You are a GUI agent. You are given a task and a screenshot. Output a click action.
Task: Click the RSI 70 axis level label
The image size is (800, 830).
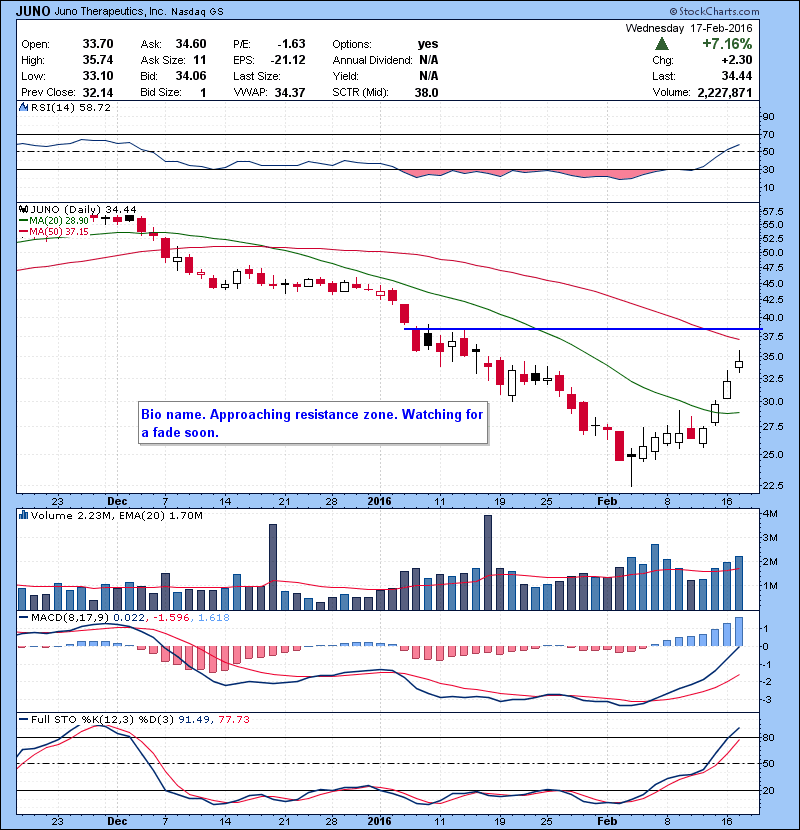[x=768, y=134]
